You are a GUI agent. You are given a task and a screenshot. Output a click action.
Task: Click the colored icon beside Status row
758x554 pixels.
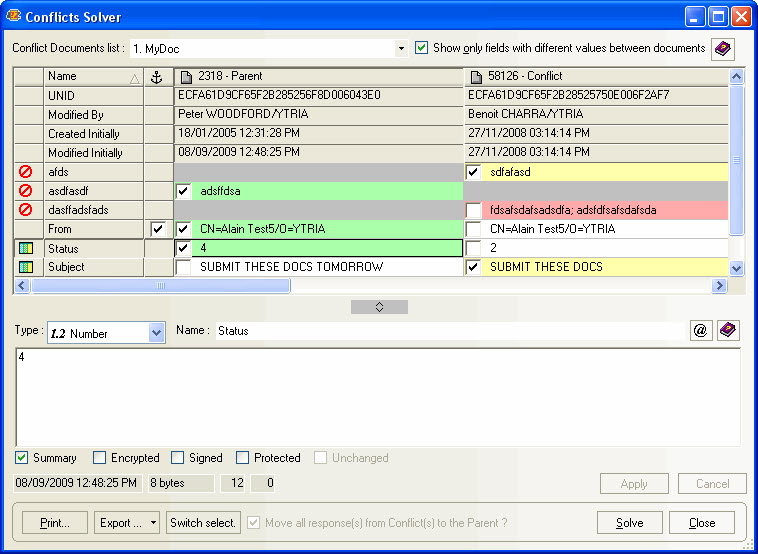pos(26,248)
